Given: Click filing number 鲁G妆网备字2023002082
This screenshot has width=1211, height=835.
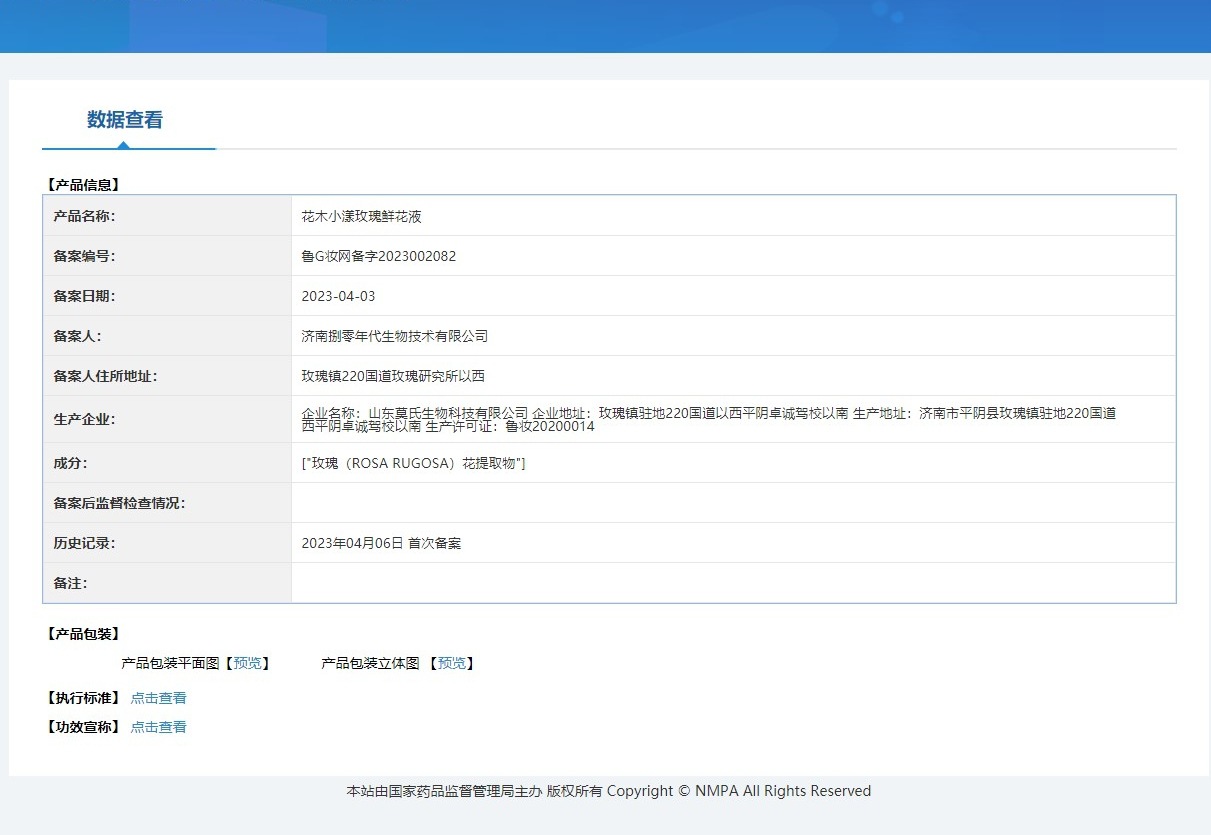Looking at the screenshot, I should (x=378, y=256).
